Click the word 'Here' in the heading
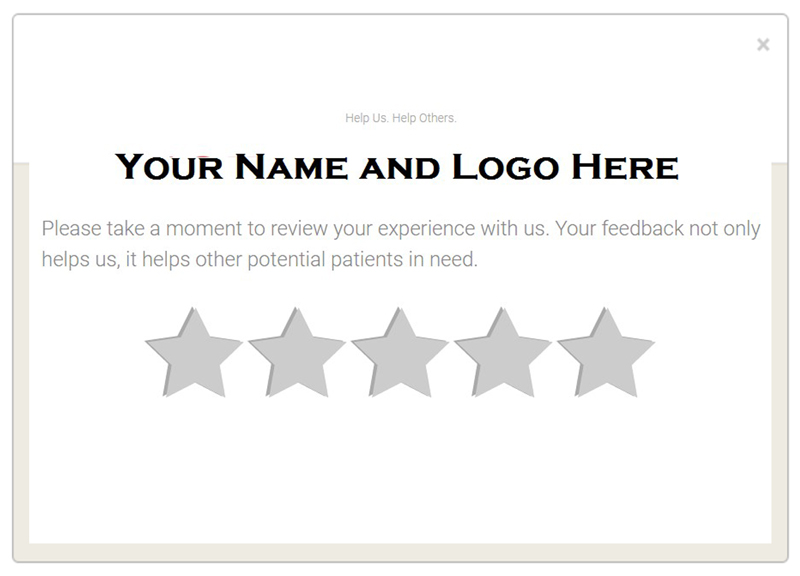The image size is (800, 576). [625, 167]
